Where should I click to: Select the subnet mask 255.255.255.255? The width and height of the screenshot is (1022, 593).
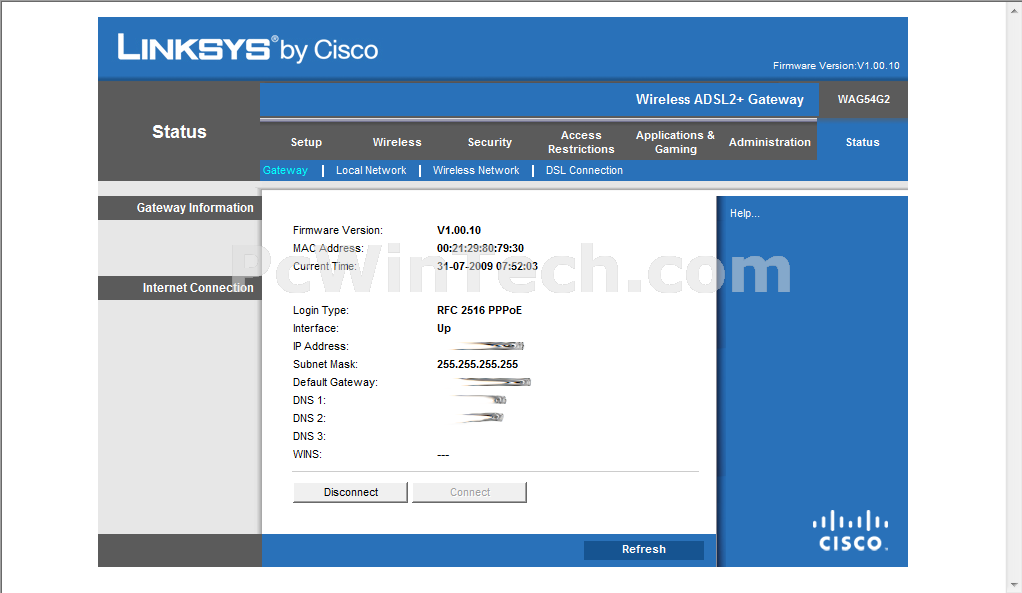(477, 364)
